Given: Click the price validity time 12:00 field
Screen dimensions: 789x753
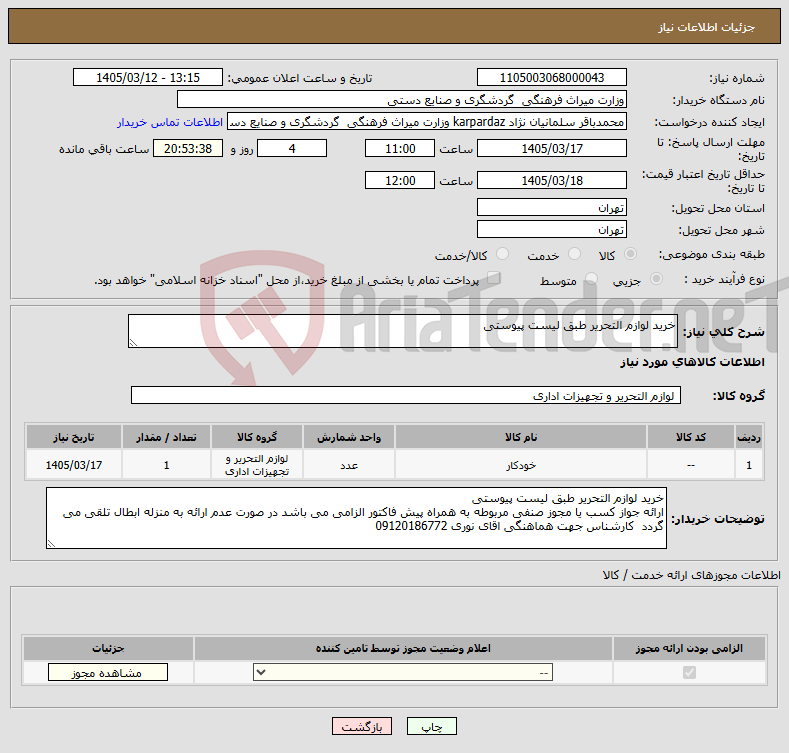Looking at the screenshot, I should point(400,180).
